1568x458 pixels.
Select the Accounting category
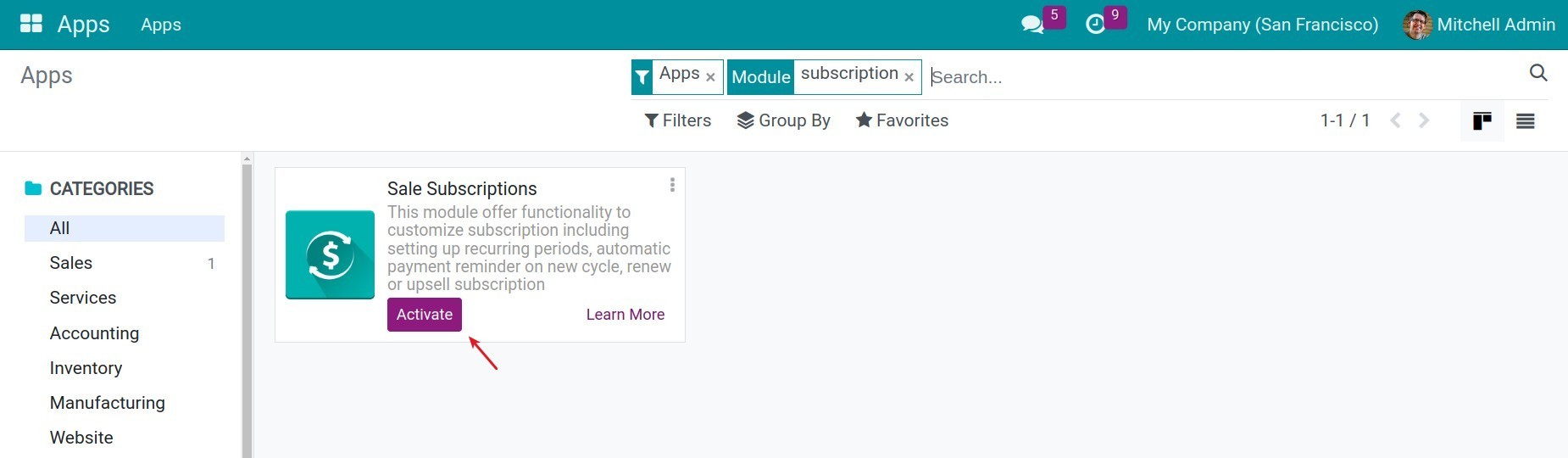point(94,333)
